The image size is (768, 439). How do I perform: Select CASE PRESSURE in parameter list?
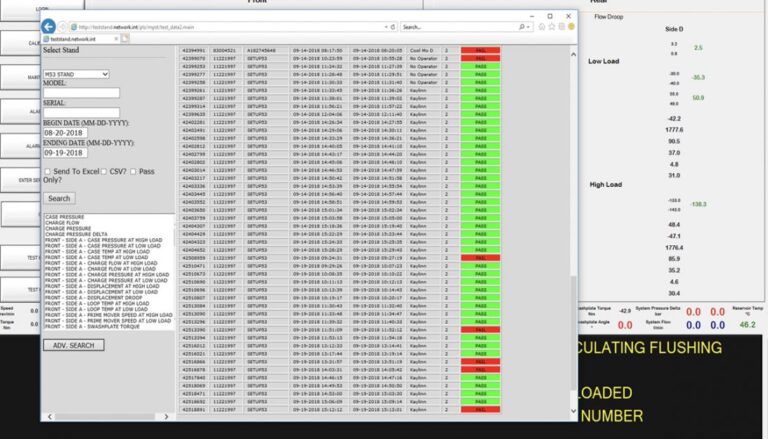pyautogui.click(x=65, y=217)
